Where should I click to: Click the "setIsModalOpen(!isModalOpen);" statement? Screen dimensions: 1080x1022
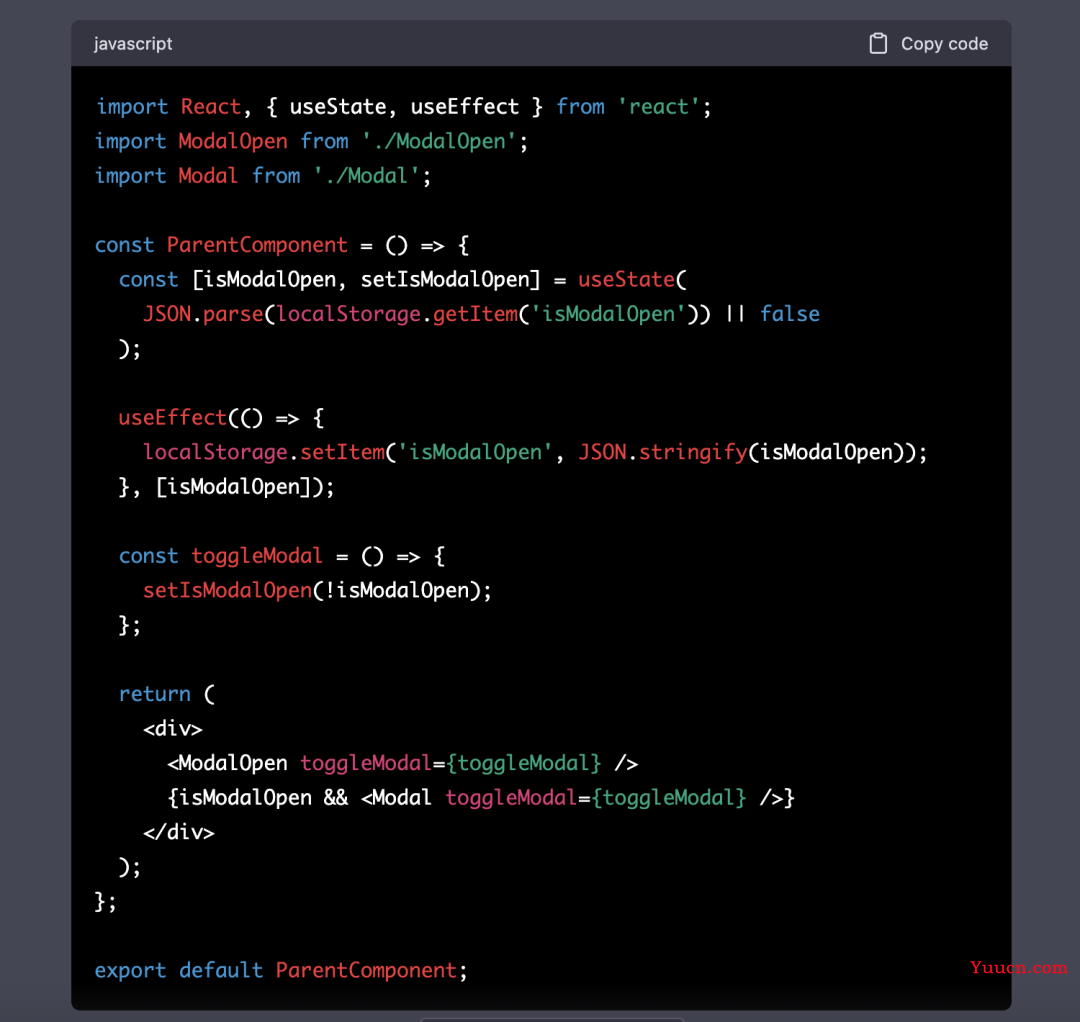317,590
